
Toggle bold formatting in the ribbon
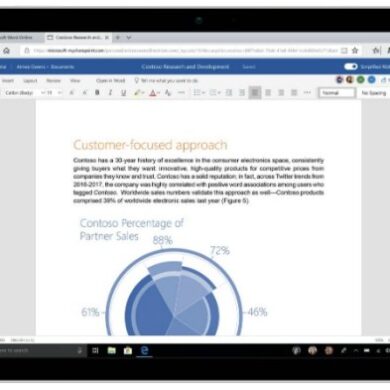[97, 93]
